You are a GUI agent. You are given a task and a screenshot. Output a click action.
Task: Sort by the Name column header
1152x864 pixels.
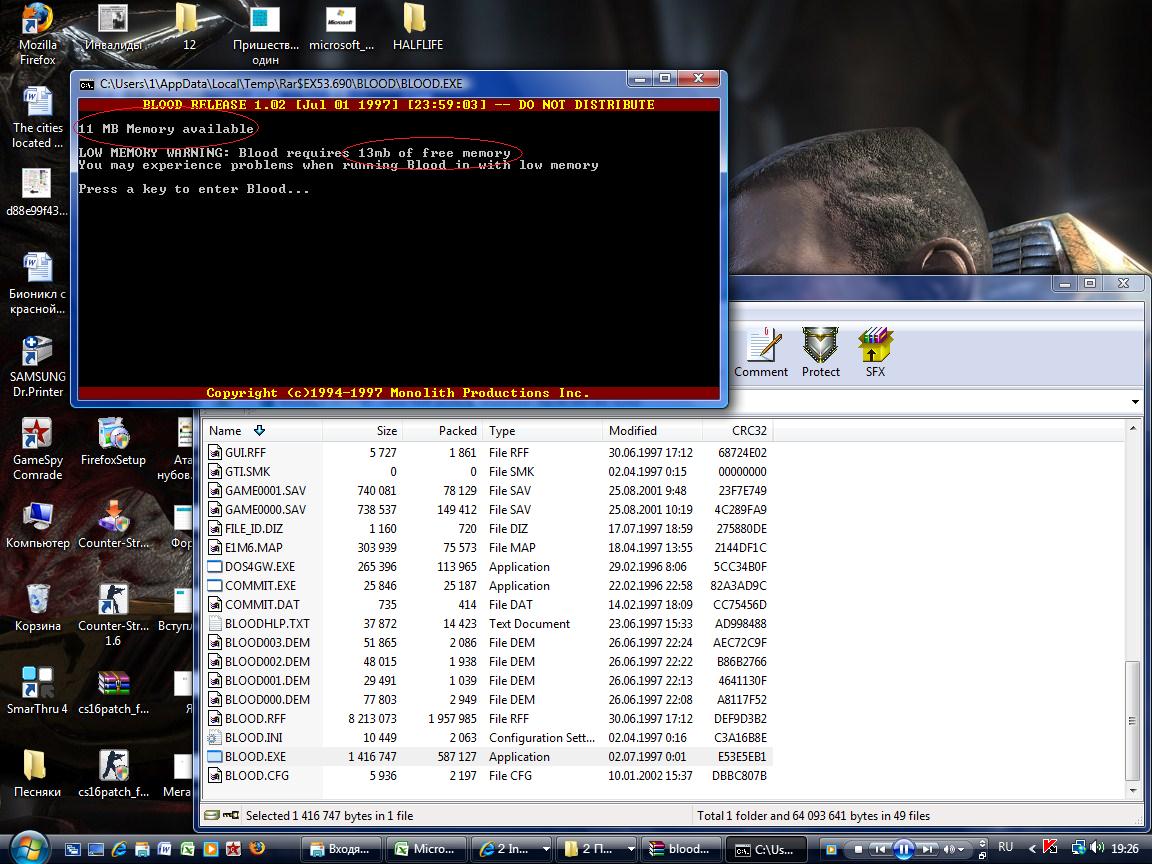coord(262,431)
